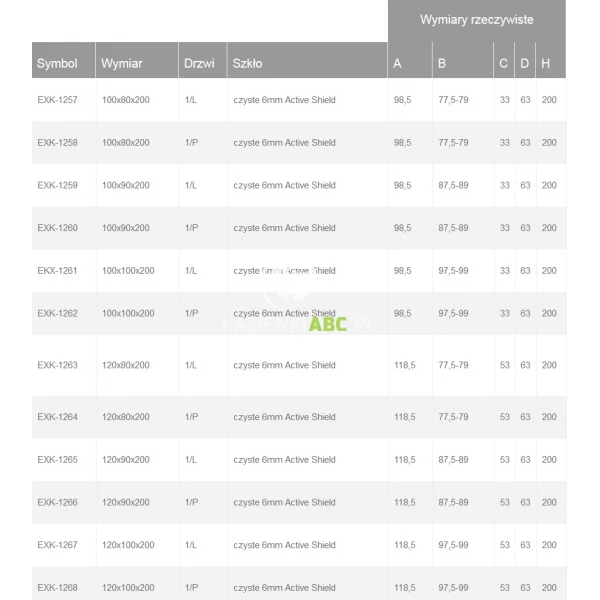
Task: Click the ABC watermark logo
Action: (327, 323)
